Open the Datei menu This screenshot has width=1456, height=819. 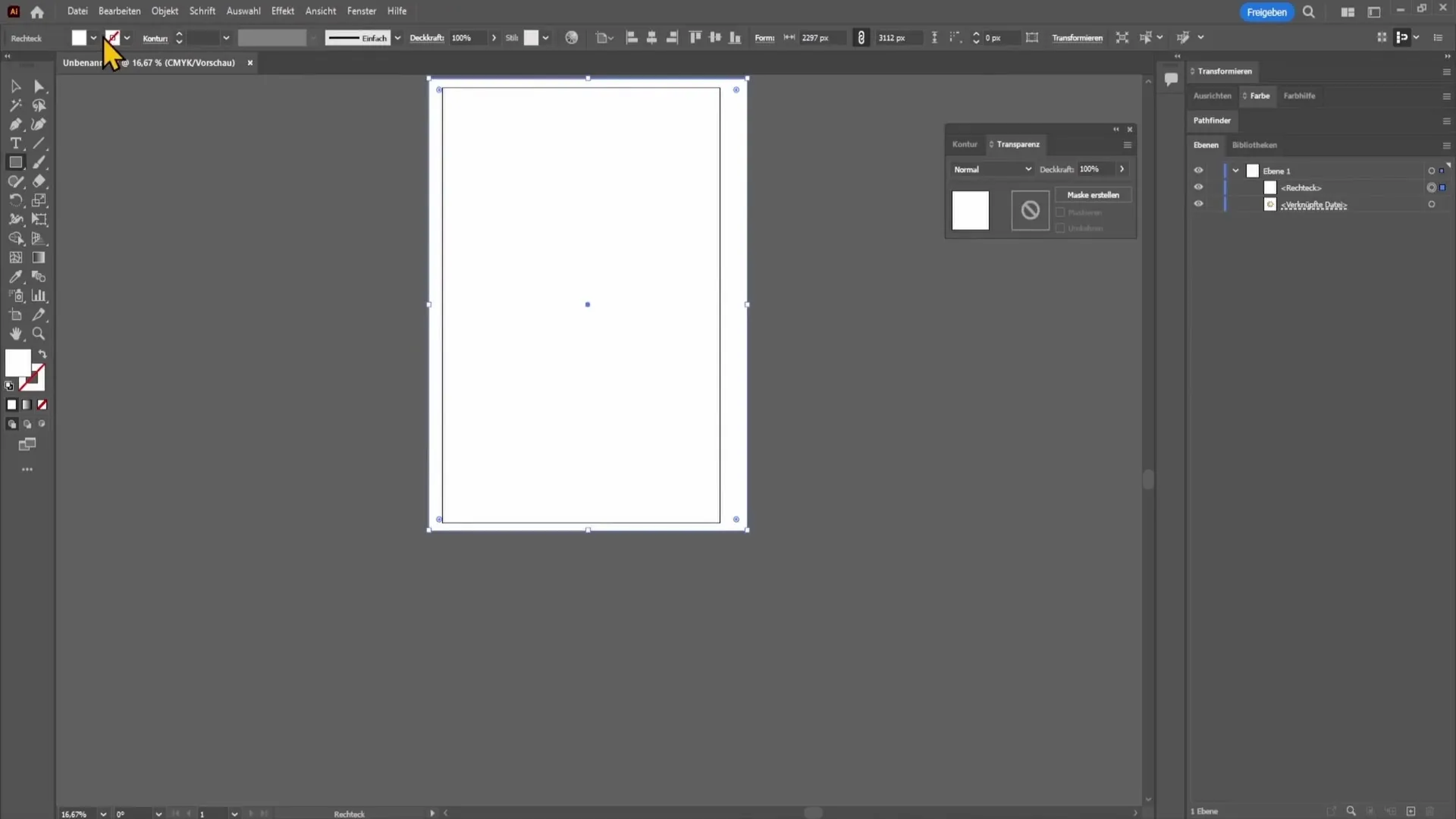pyautogui.click(x=77, y=11)
